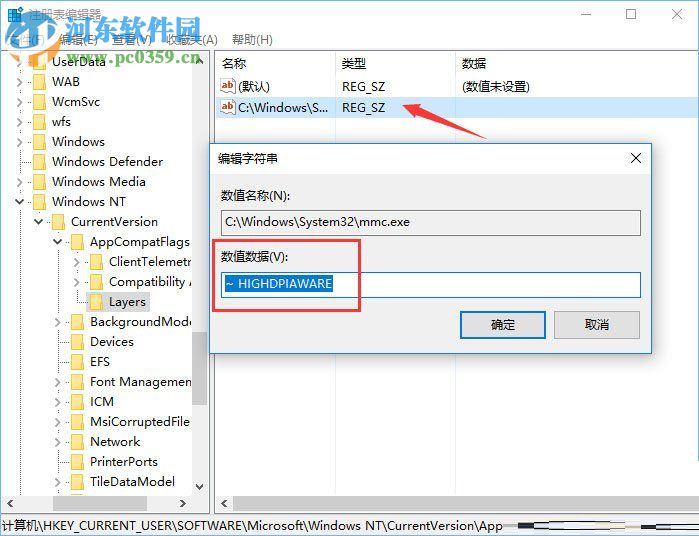The width and height of the screenshot is (699, 536).
Task: Expand the WcmSvc tree node
Action: [x=19, y=102]
